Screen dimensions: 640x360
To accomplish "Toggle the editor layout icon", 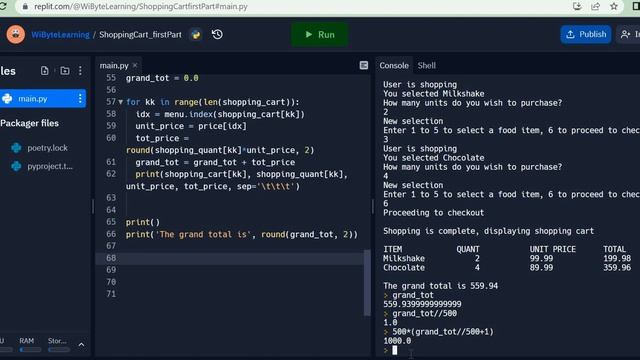I will [364, 65].
